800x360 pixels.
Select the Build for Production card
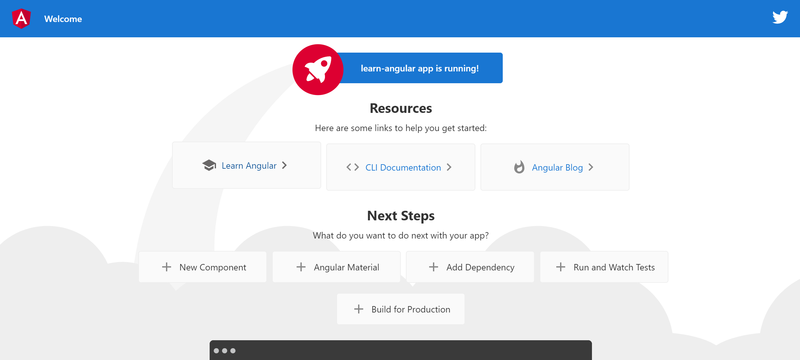[x=401, y=309]
